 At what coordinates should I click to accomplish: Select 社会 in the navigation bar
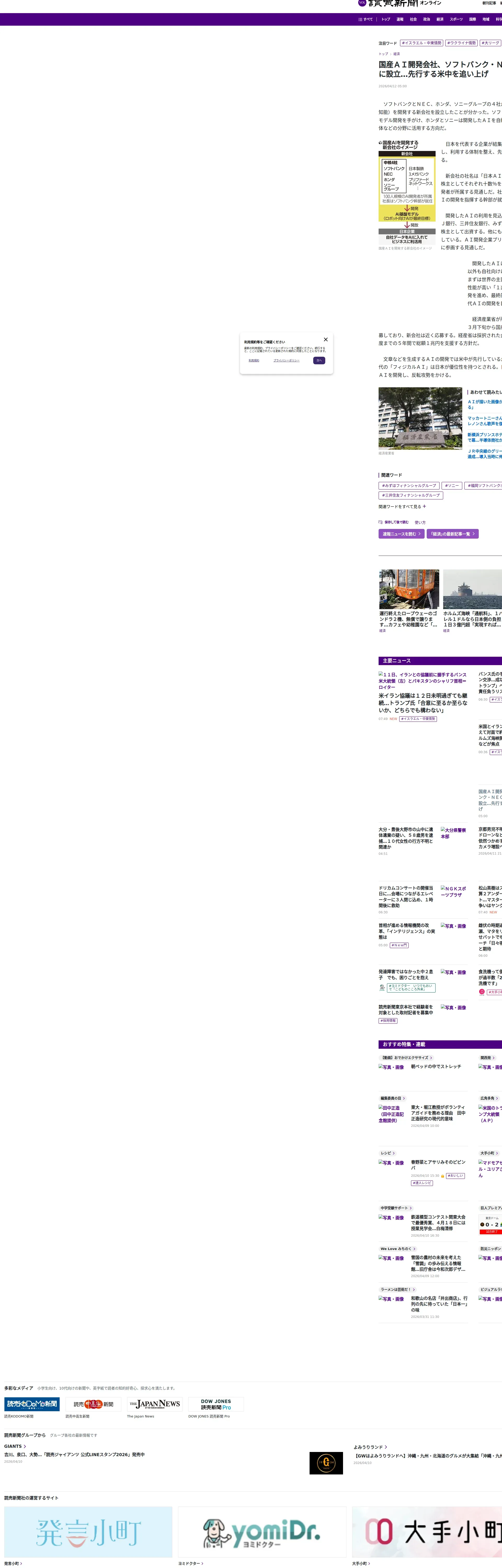tap(413, 20)
